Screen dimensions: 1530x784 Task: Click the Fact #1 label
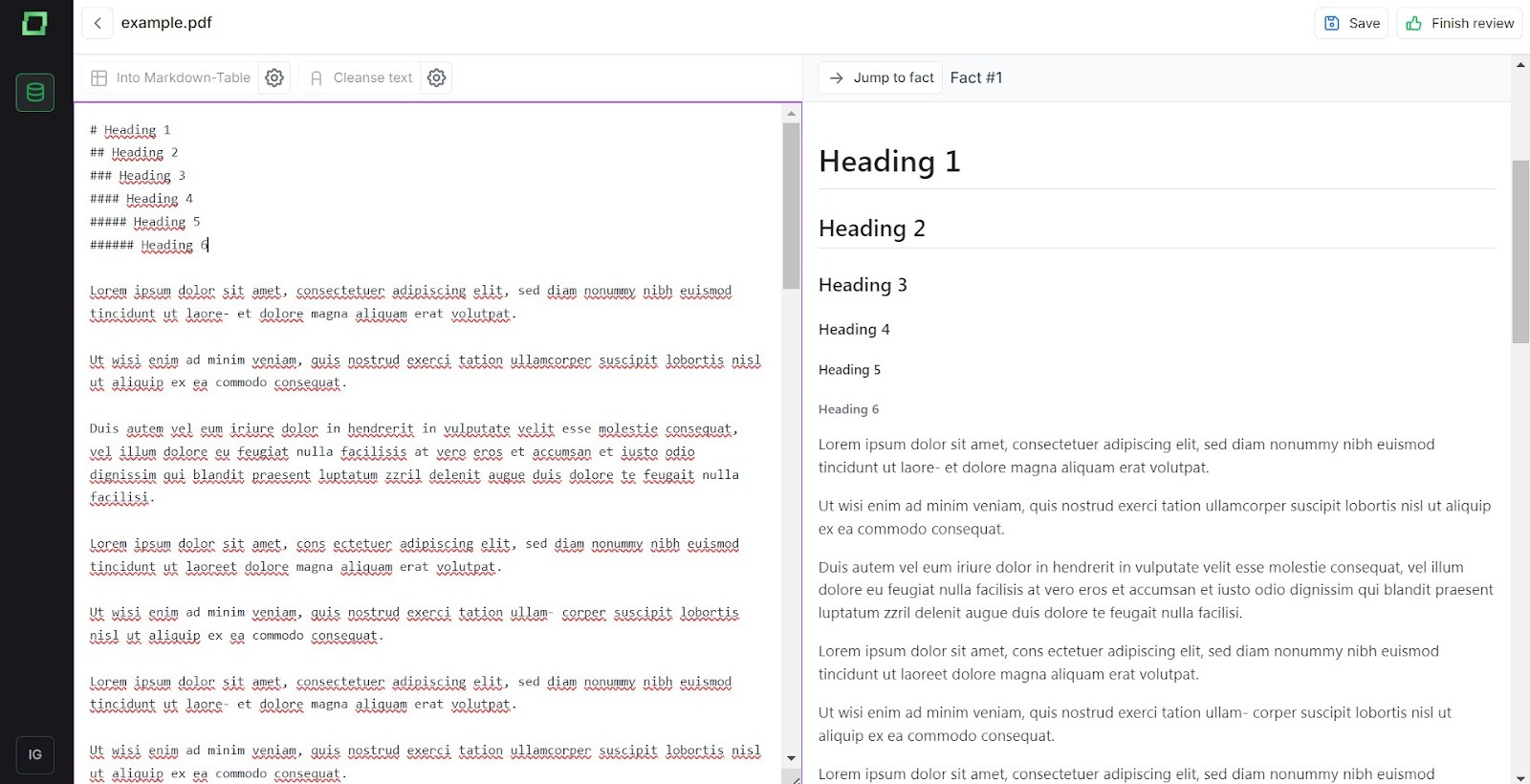[976, 77]
